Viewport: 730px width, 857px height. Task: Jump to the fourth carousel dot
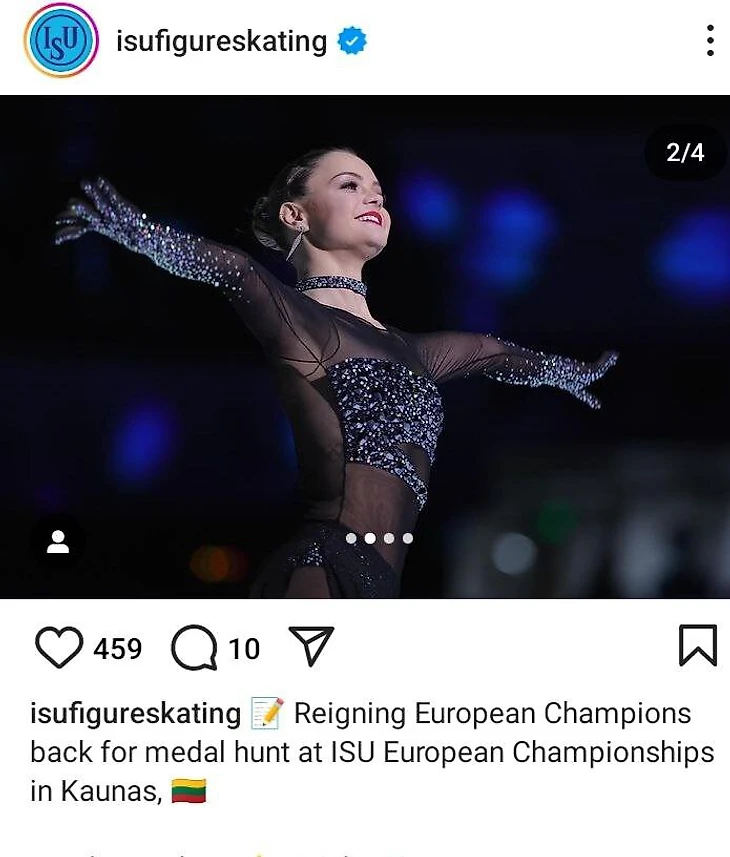point(408,539)
